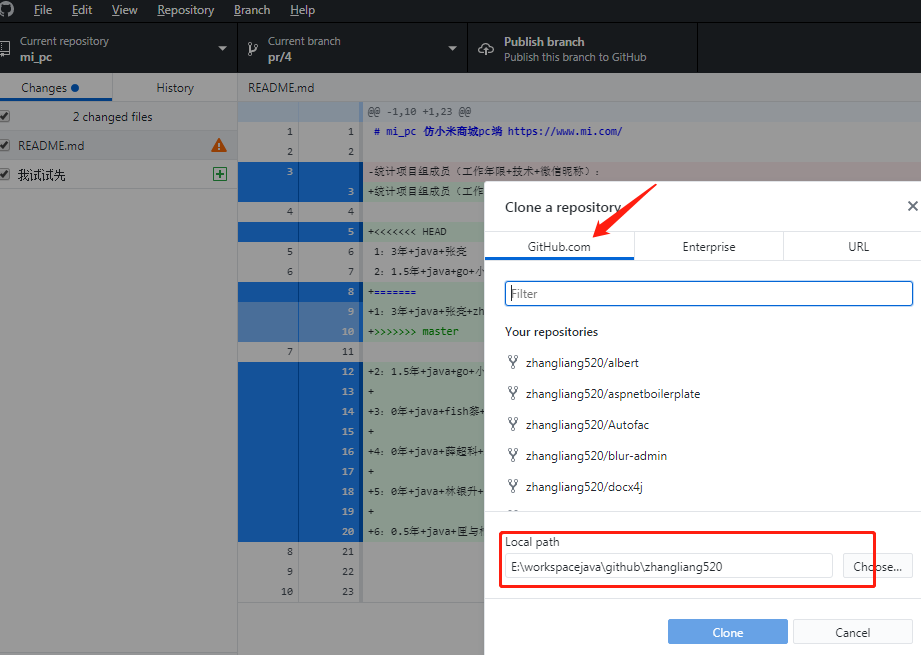921x655 pixels.
Task: Click the branch icon beside pr/4
Action: click(x=253, y=49)
